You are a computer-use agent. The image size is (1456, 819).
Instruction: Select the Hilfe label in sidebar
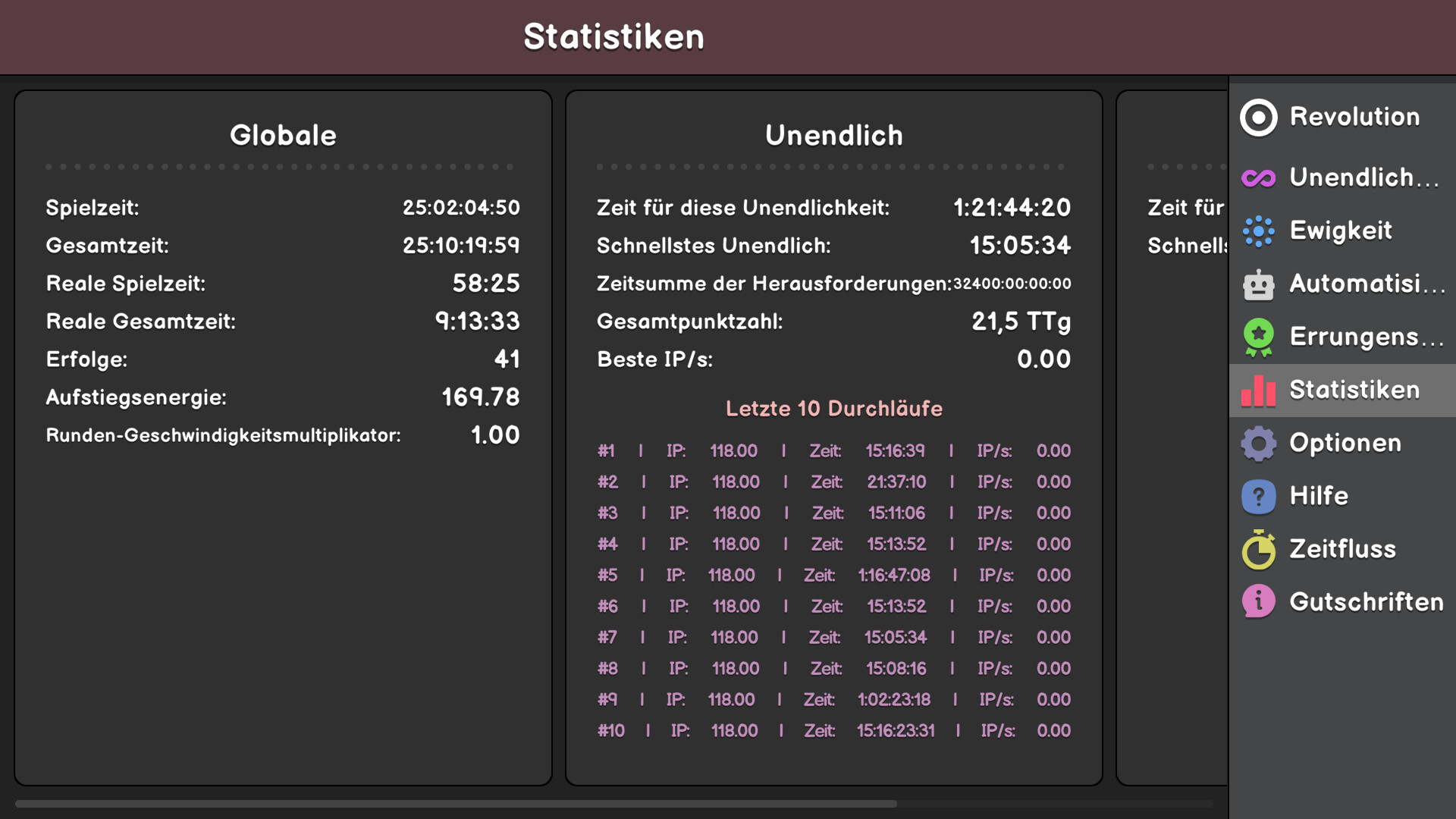[1319, 496]
